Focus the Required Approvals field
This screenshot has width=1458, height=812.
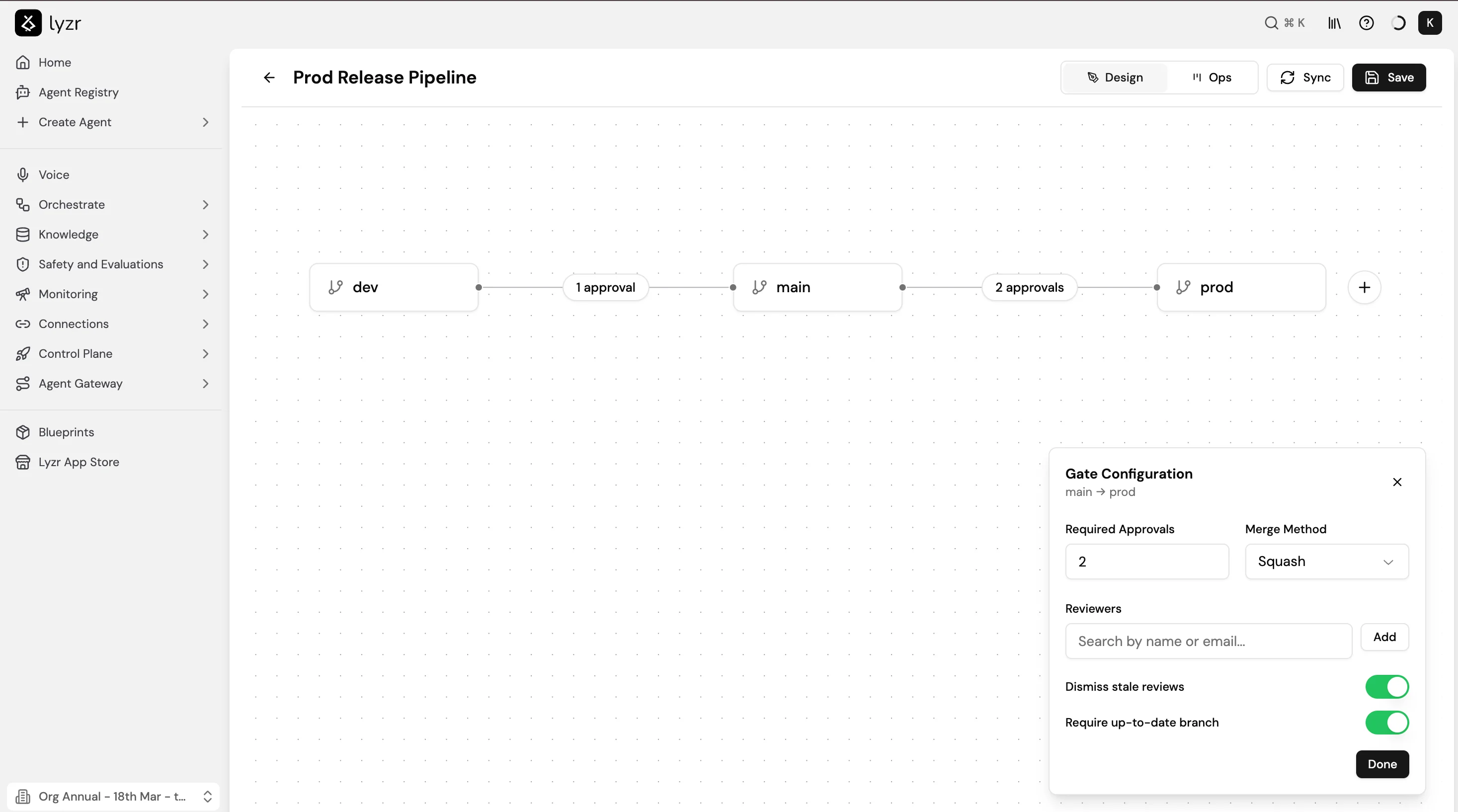tap(1147, 562)
